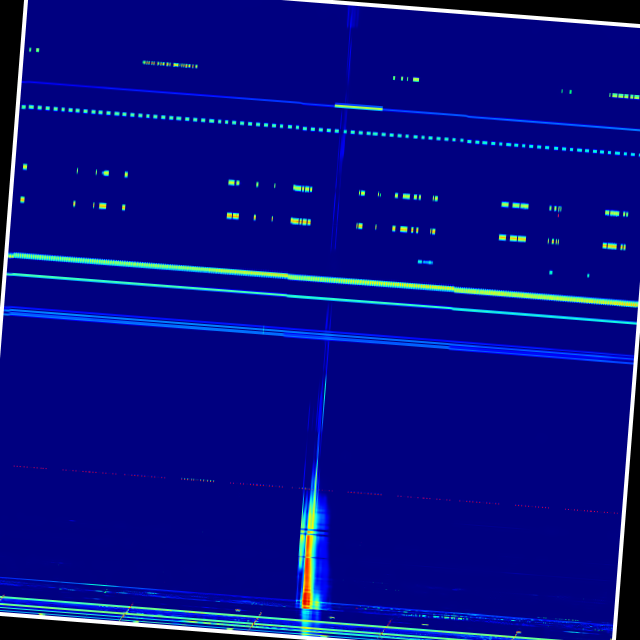Select the cyan-yellow glow above the red hot spot
Screen dimensions: 640x640
(313, 520)
